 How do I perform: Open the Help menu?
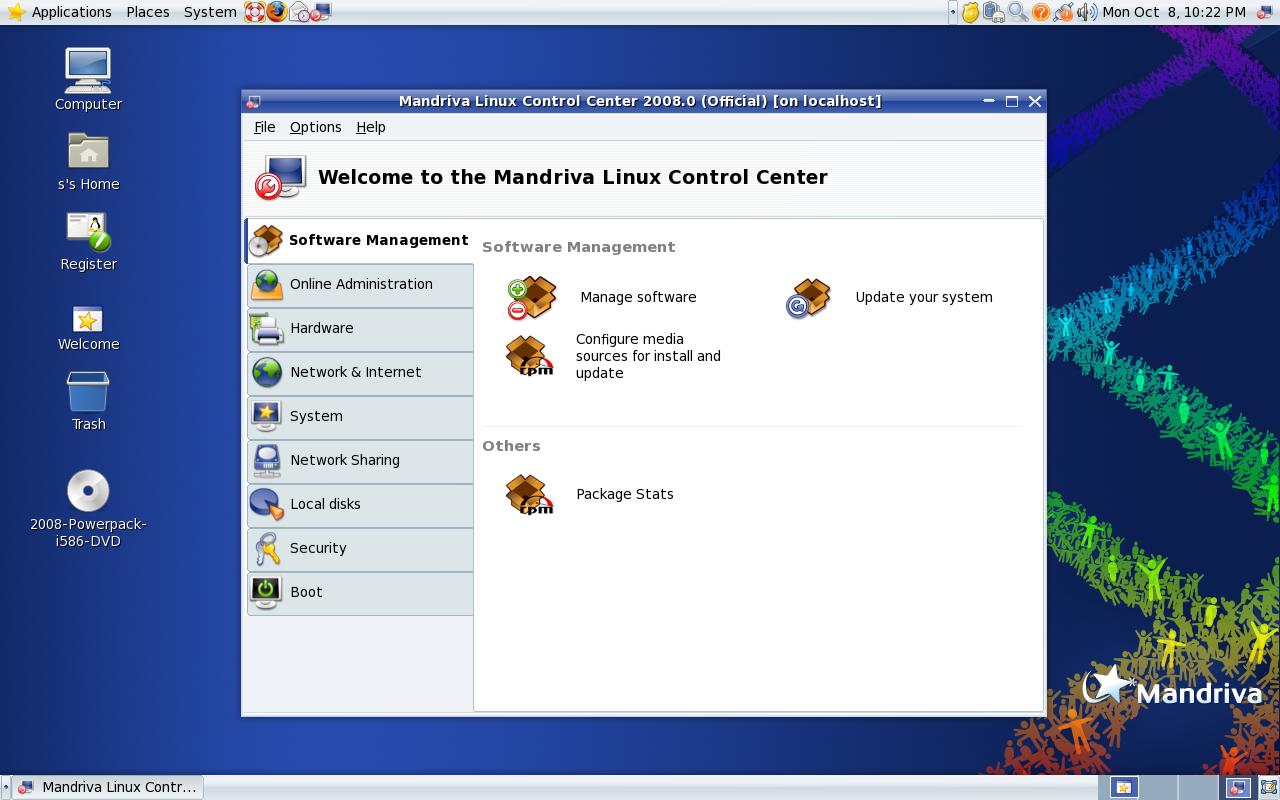(x=370, y=127)
